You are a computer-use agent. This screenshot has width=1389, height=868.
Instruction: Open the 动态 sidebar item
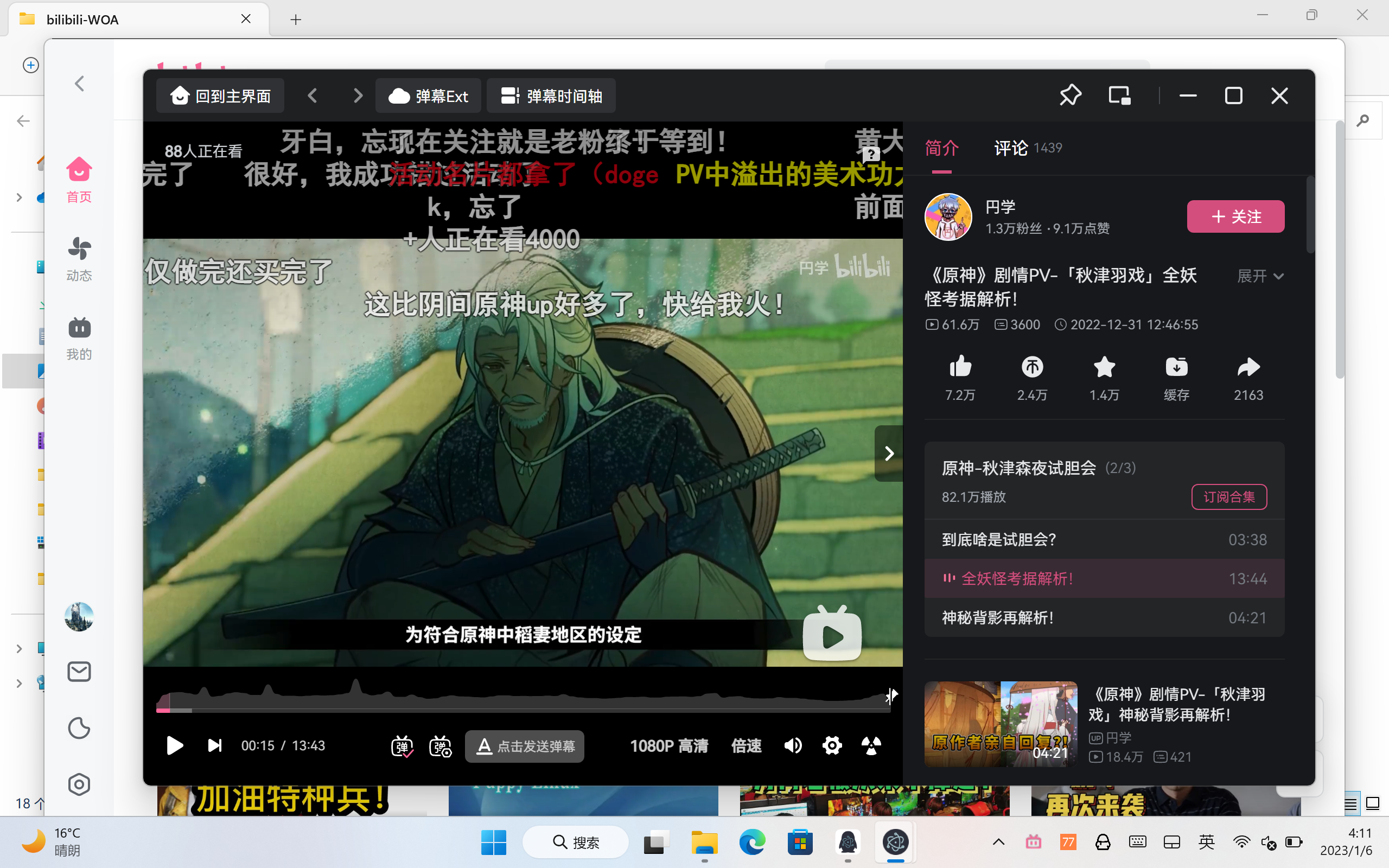(79, 259)
